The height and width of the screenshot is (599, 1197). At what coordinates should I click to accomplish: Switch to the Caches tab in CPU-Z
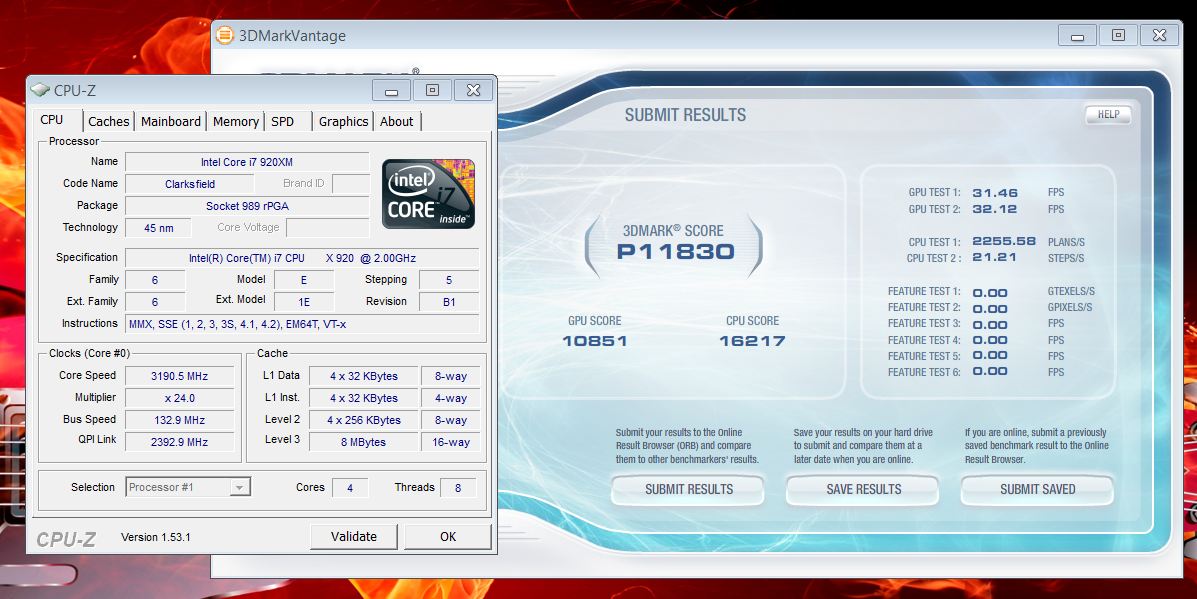point(108,121)
